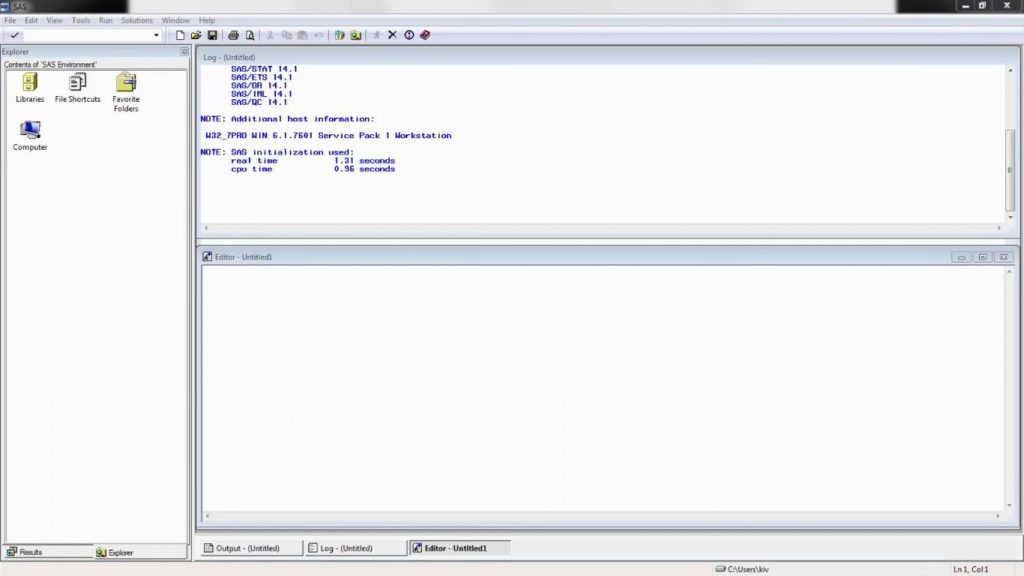
Task: Click the Clear All X icon
Action: tap(392, 35)
